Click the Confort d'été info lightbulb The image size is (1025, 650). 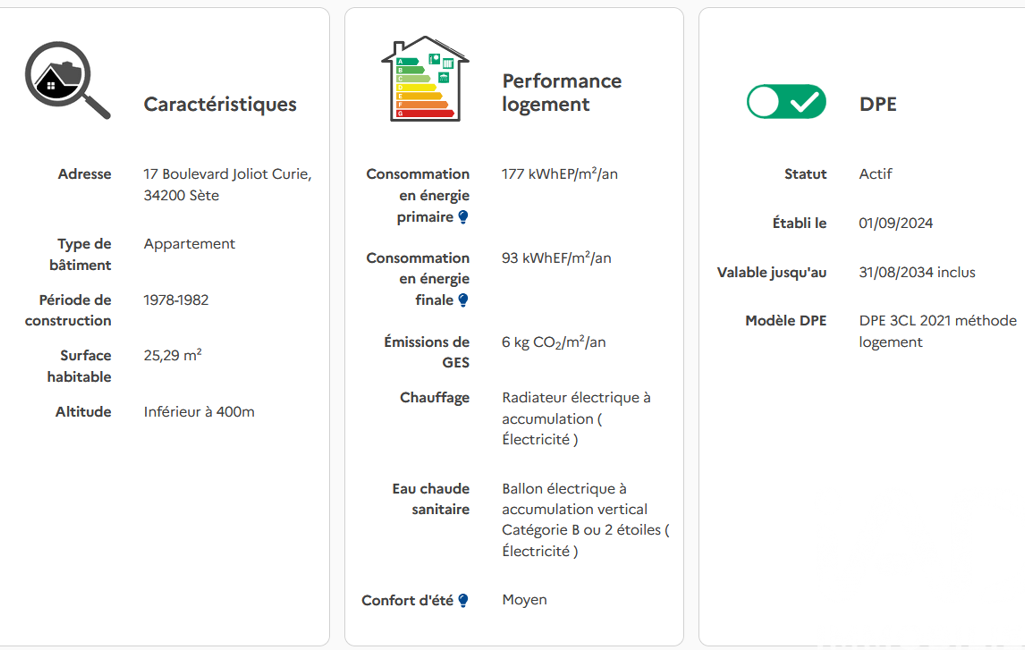coord(463,601)
